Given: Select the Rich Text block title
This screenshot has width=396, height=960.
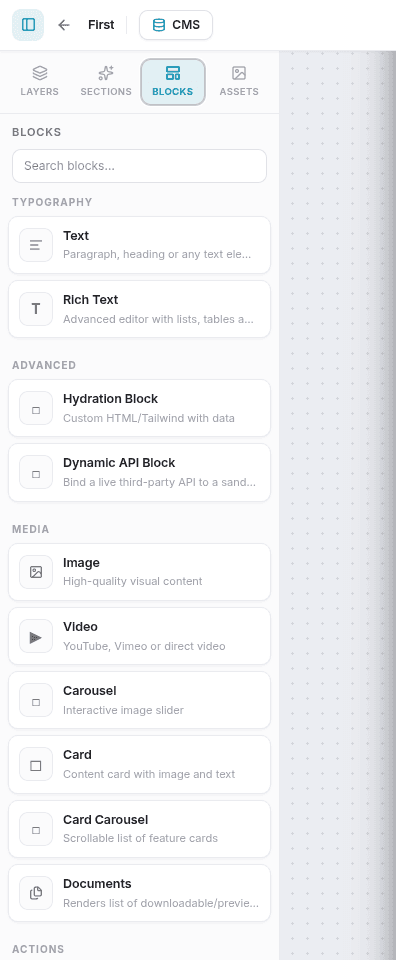Looking at the screenshot, I should (x=91, y=300).
